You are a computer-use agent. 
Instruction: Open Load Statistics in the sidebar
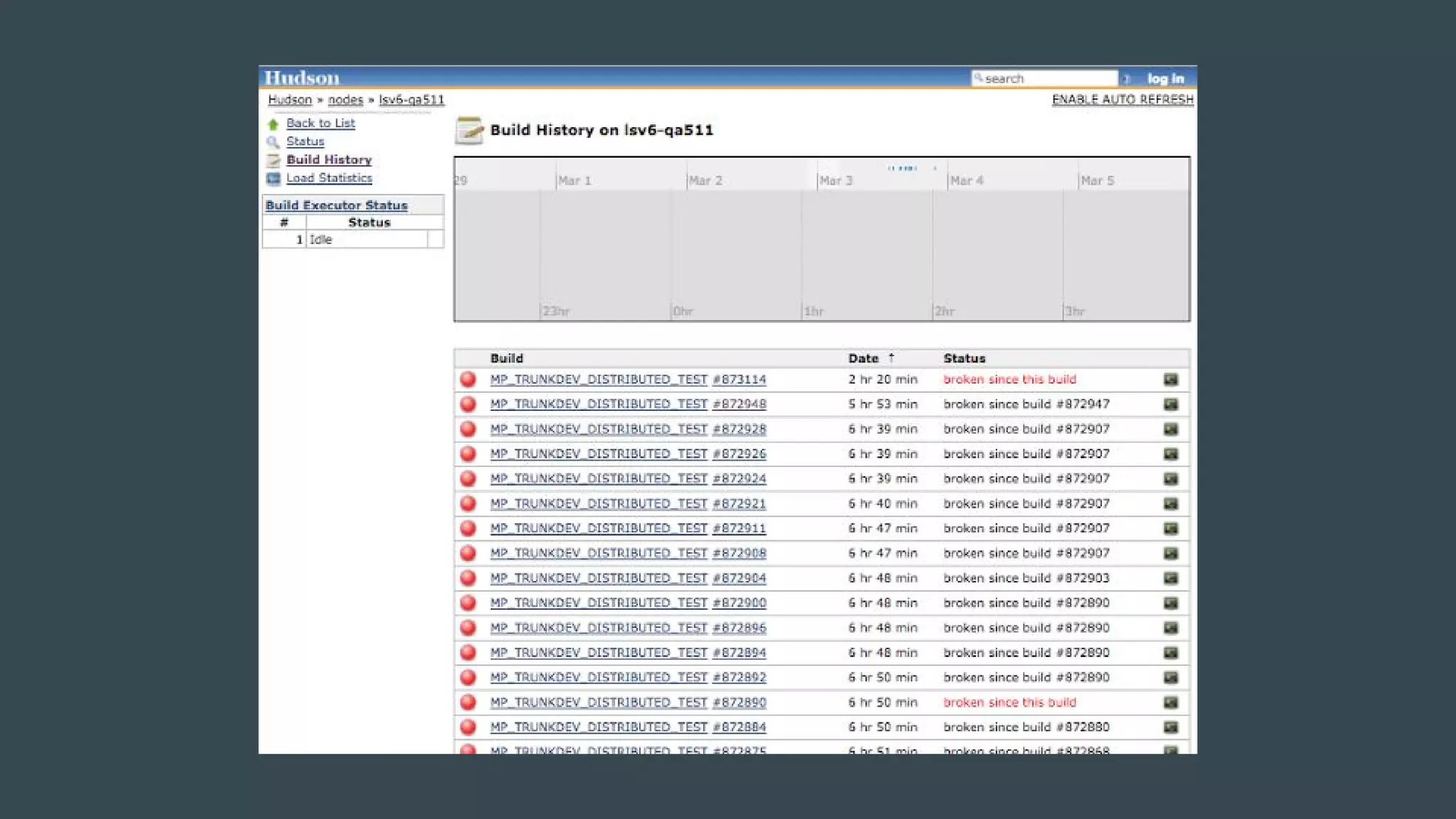coord(328,178)
